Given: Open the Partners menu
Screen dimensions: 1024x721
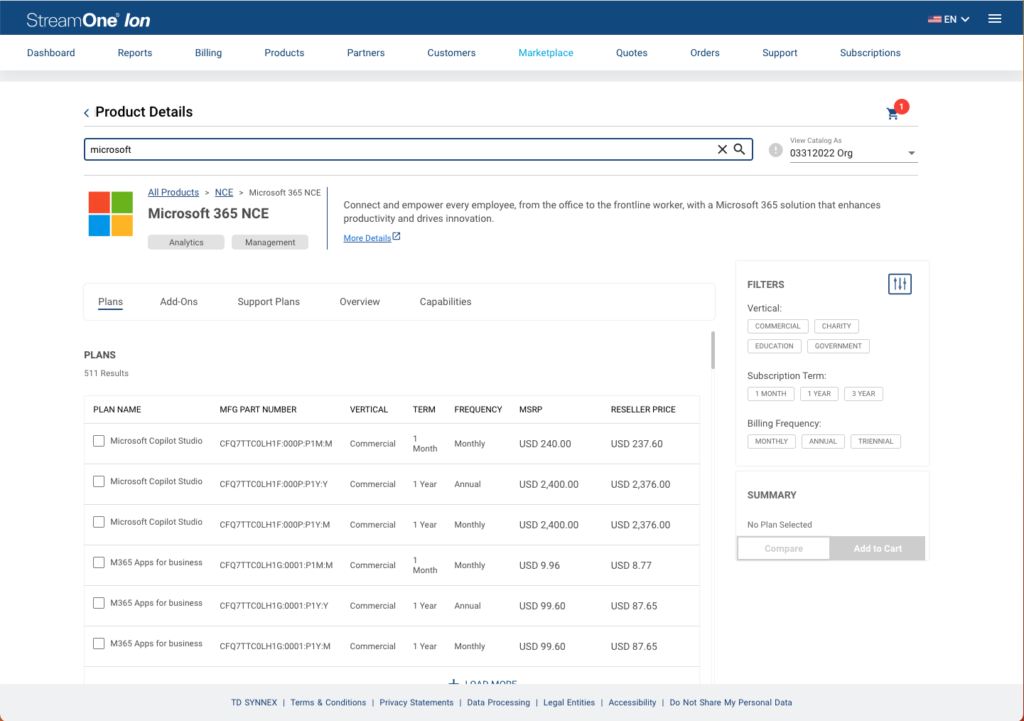Looking at the screenshot, I should pyautogui.click(x=366, y=53).
